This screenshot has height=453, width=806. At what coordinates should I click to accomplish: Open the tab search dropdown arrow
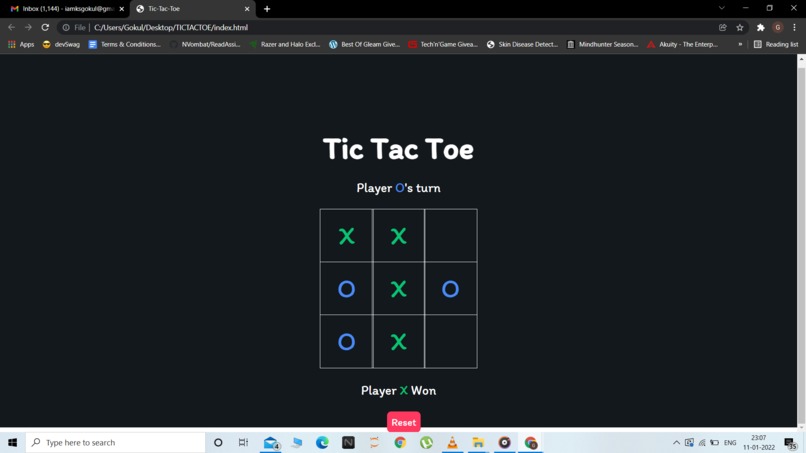pos(722,8)
